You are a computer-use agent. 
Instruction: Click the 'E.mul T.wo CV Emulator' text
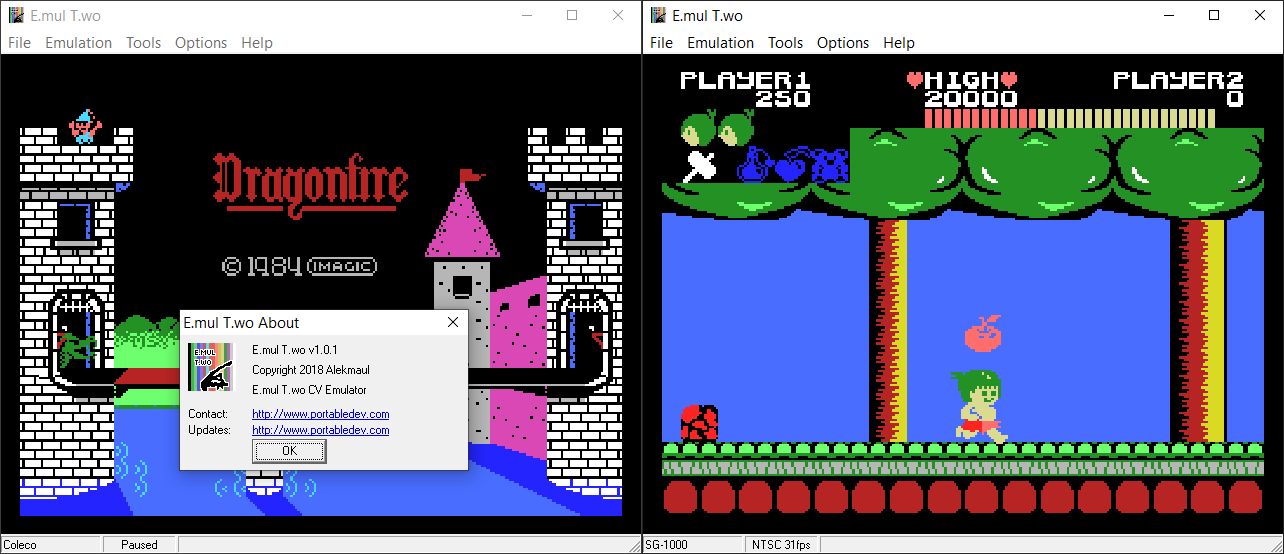[309, 390]
